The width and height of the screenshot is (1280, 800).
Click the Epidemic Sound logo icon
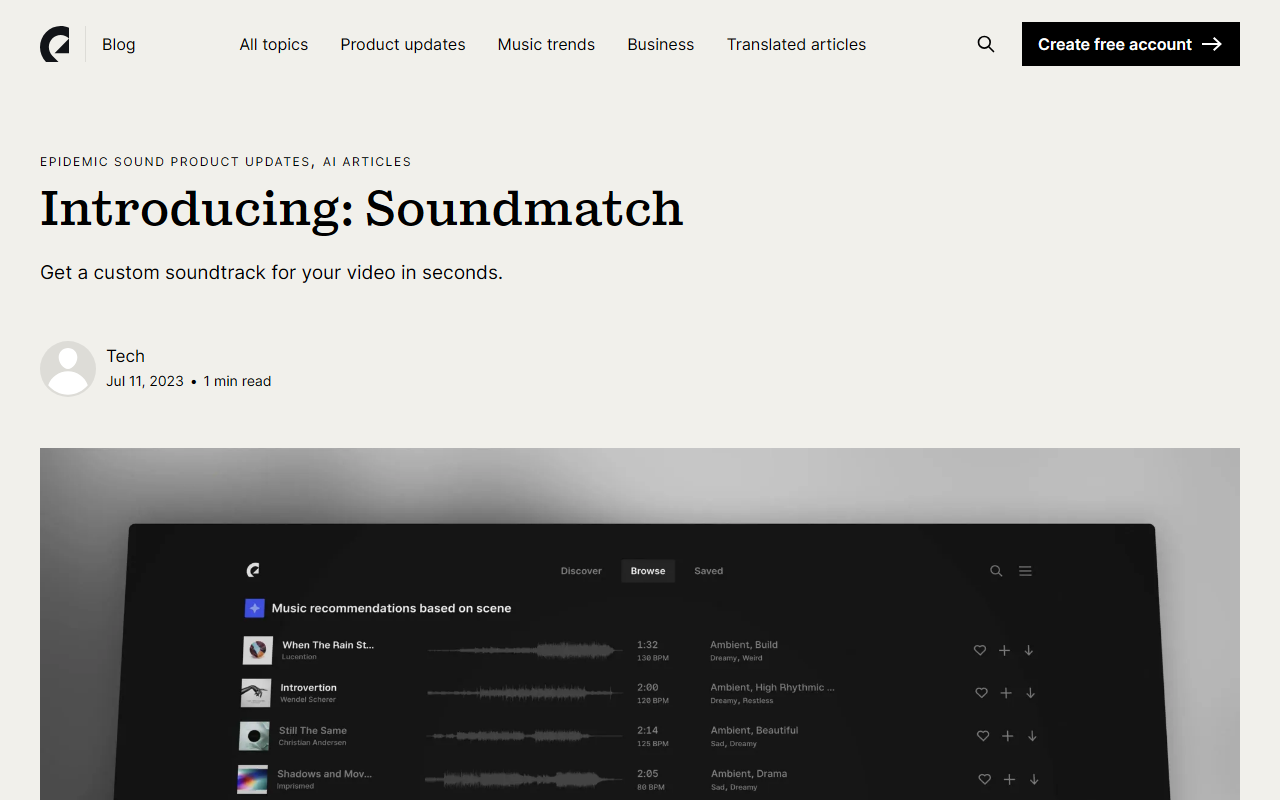pos(55,44)
